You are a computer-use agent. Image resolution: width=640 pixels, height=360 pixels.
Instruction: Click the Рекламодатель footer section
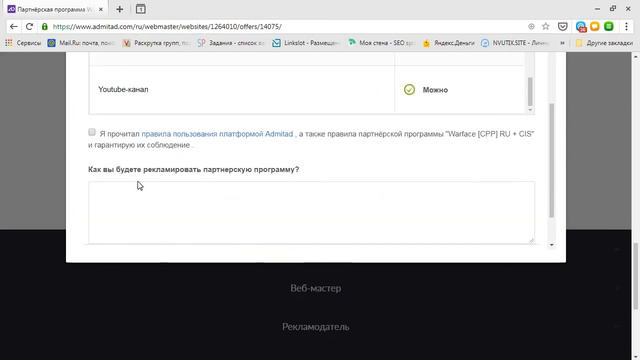pos(316,327)
